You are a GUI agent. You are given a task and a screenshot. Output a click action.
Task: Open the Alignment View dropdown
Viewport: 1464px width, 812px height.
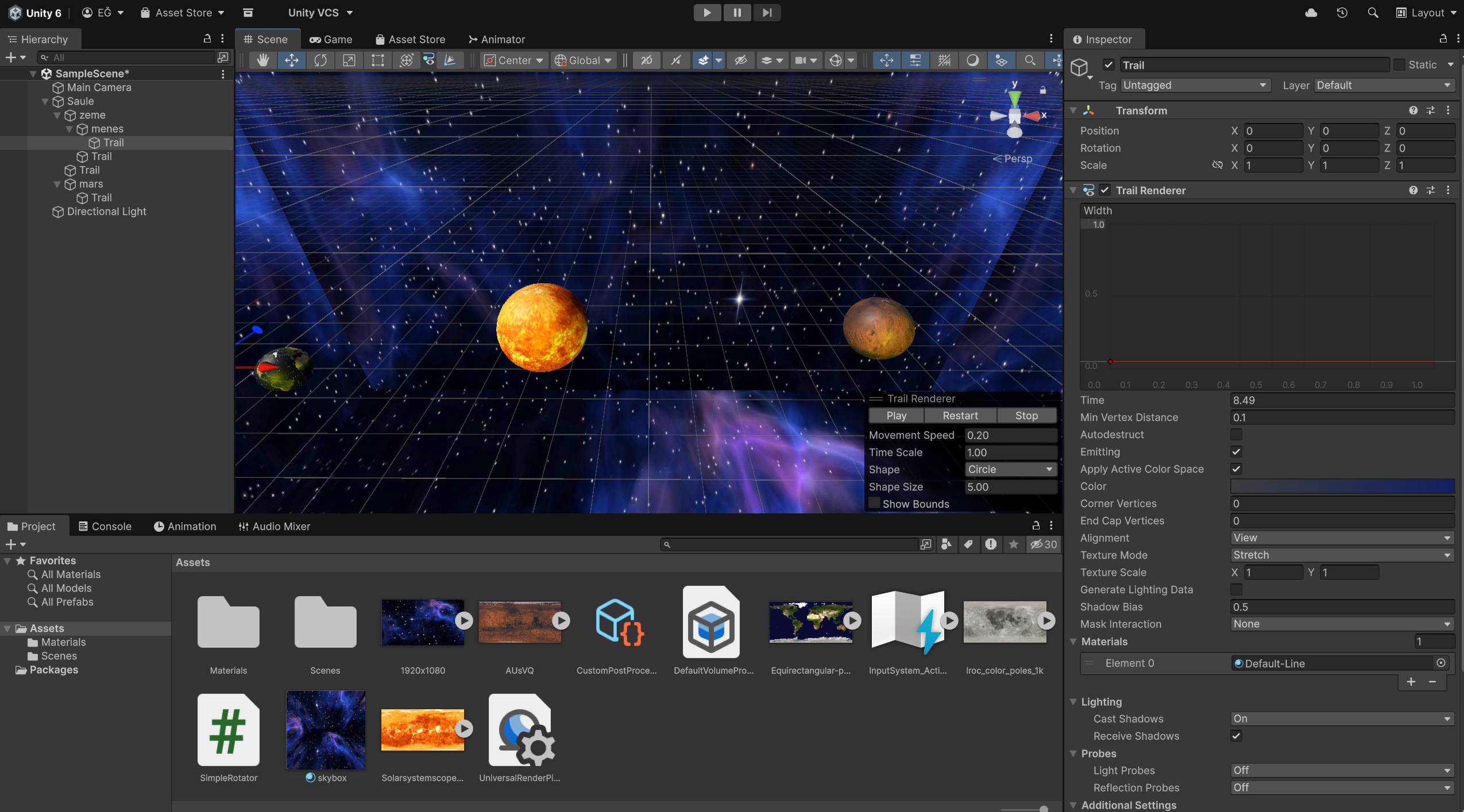[x=1342, y=538]
